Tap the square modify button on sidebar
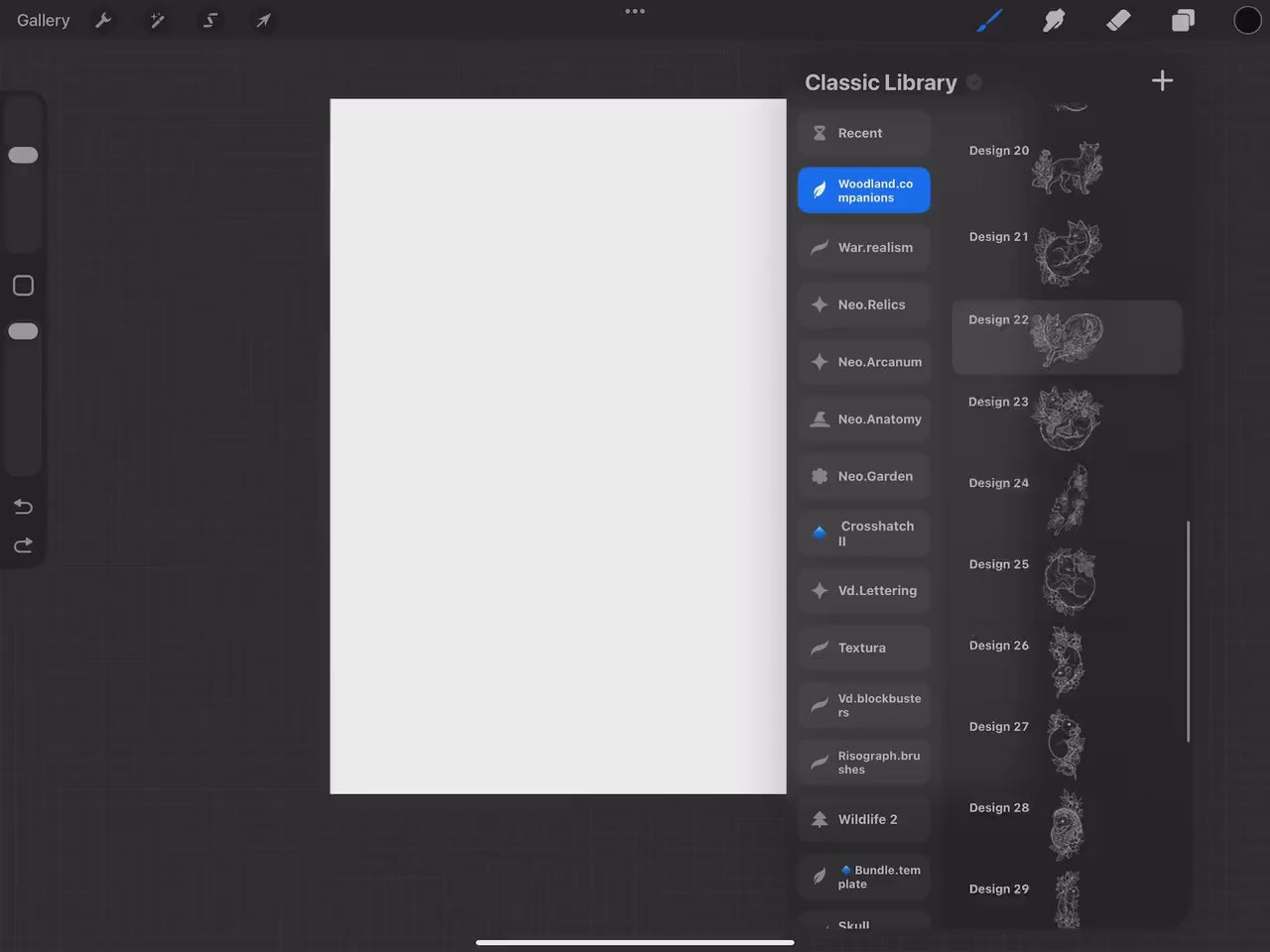1270x952 pixels. [x=23, y=286]
